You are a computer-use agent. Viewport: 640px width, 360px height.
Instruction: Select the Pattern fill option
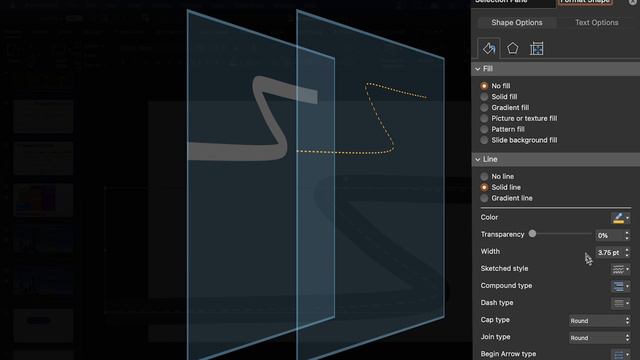pos(484,129)
